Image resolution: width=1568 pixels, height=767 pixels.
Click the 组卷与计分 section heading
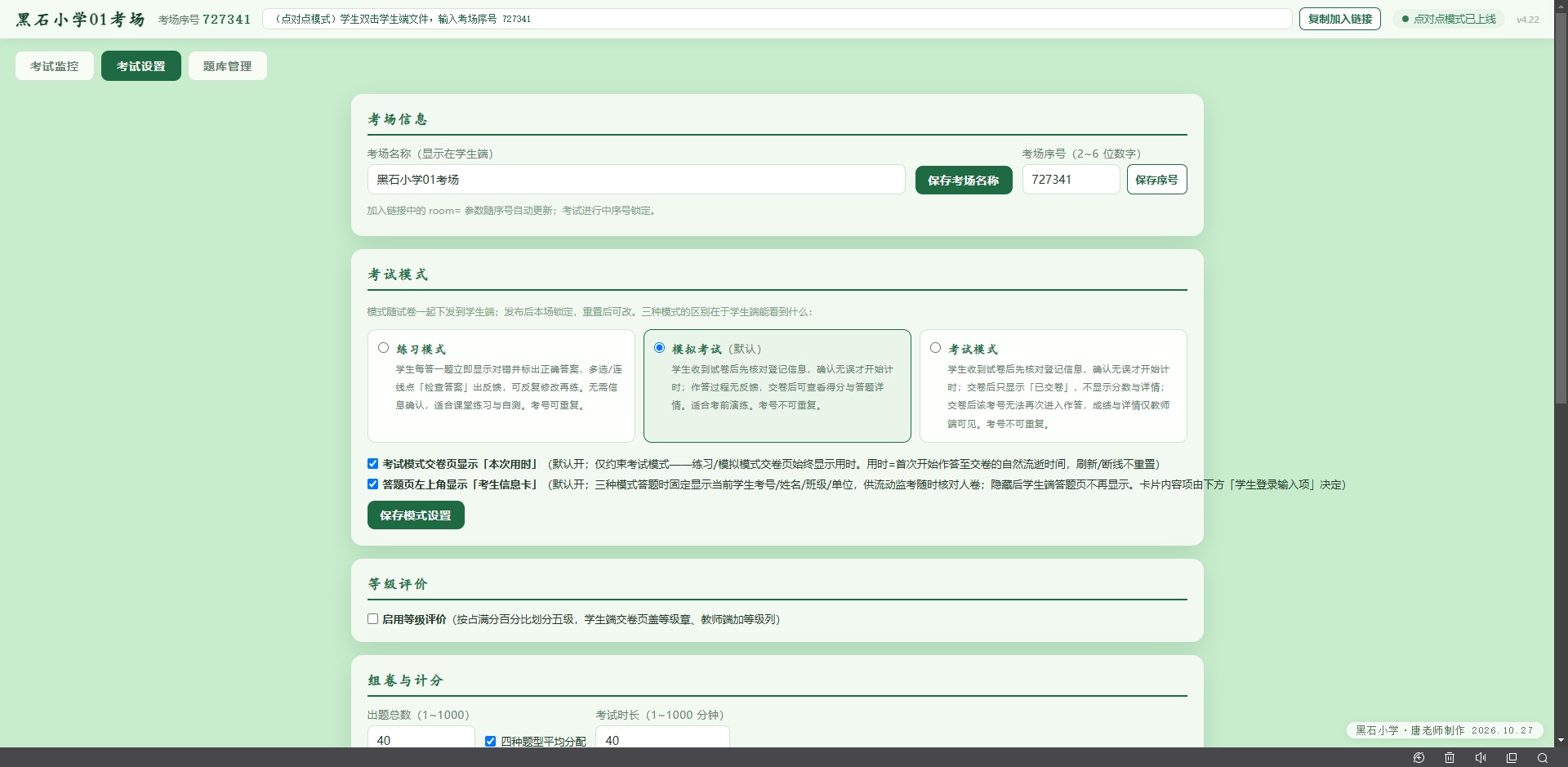(x=405, y=680)
